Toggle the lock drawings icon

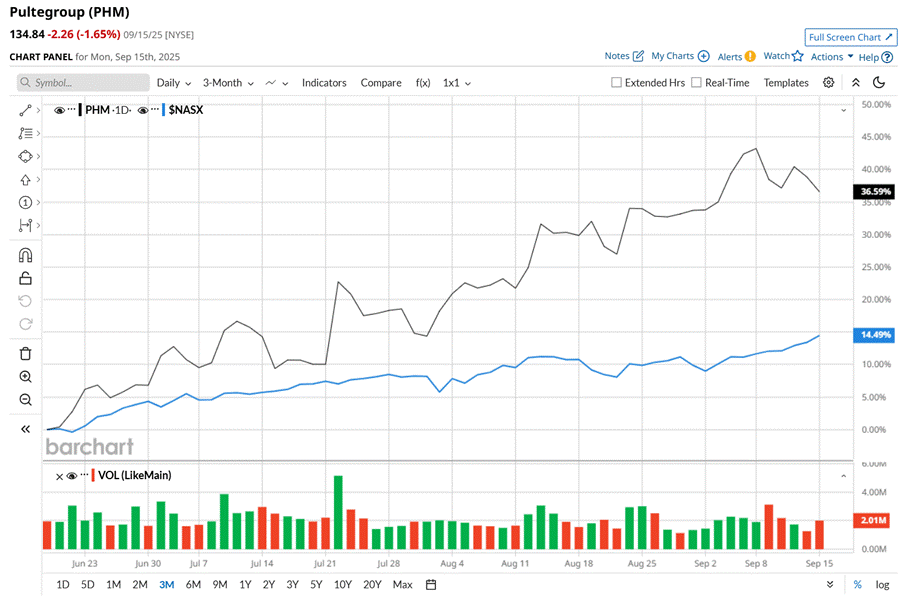coord(25,278)
